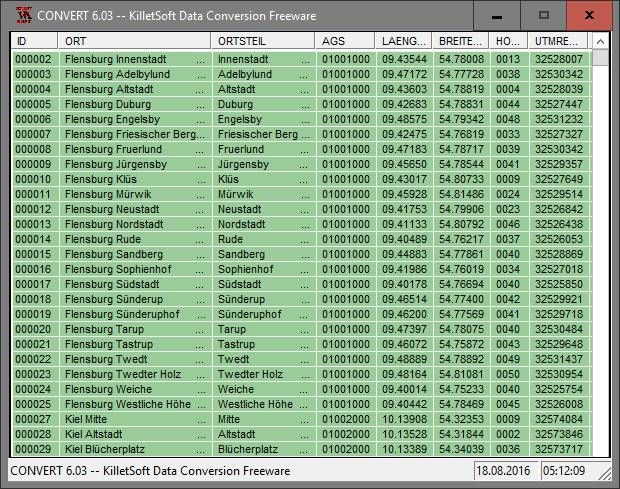The height and width of the screenshot is (489, 620).
Task: Click the cell 'Flensburg Tastrup'
Action: tap(135, 345)
